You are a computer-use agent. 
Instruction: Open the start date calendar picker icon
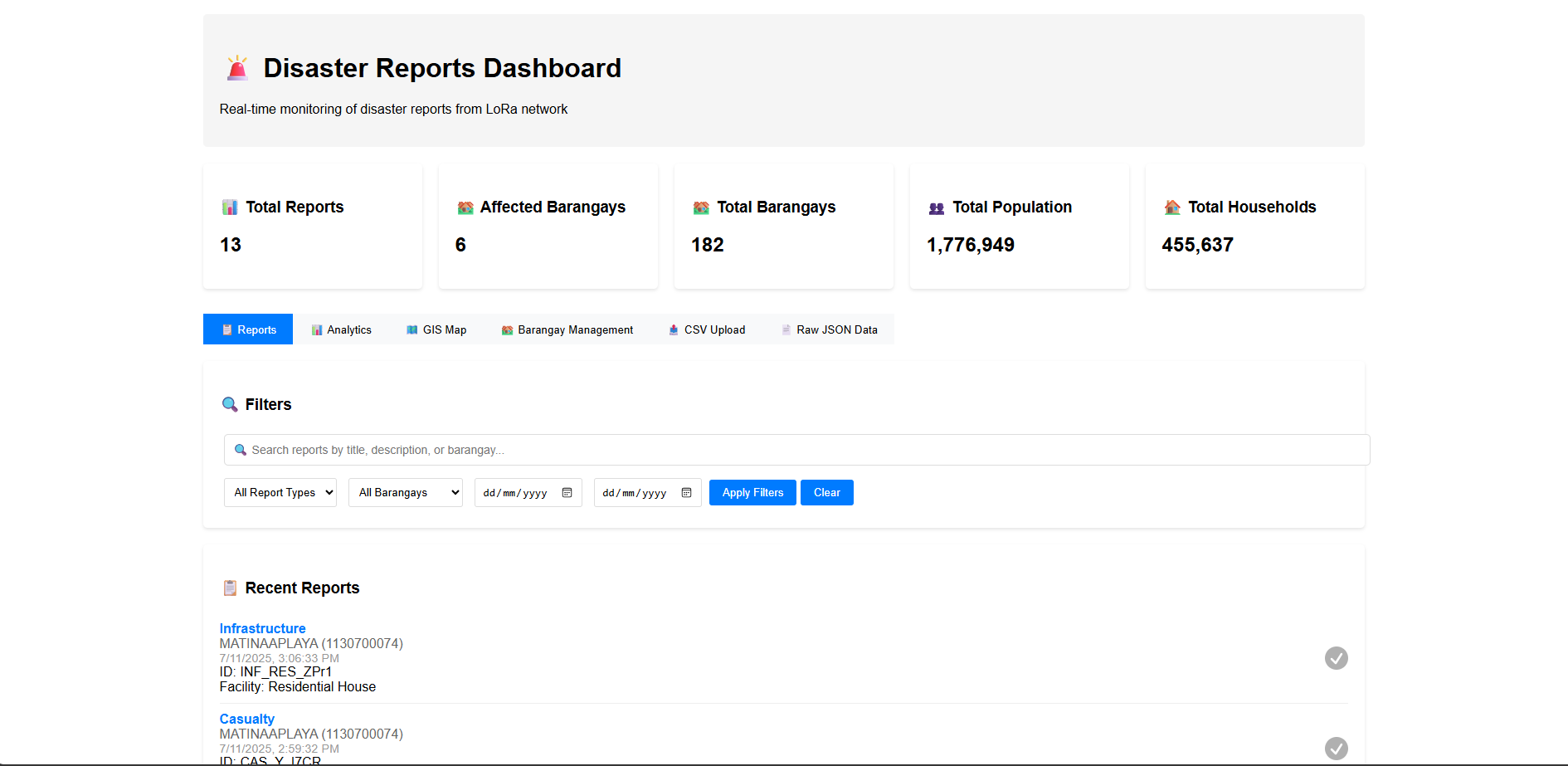[567, 493]
